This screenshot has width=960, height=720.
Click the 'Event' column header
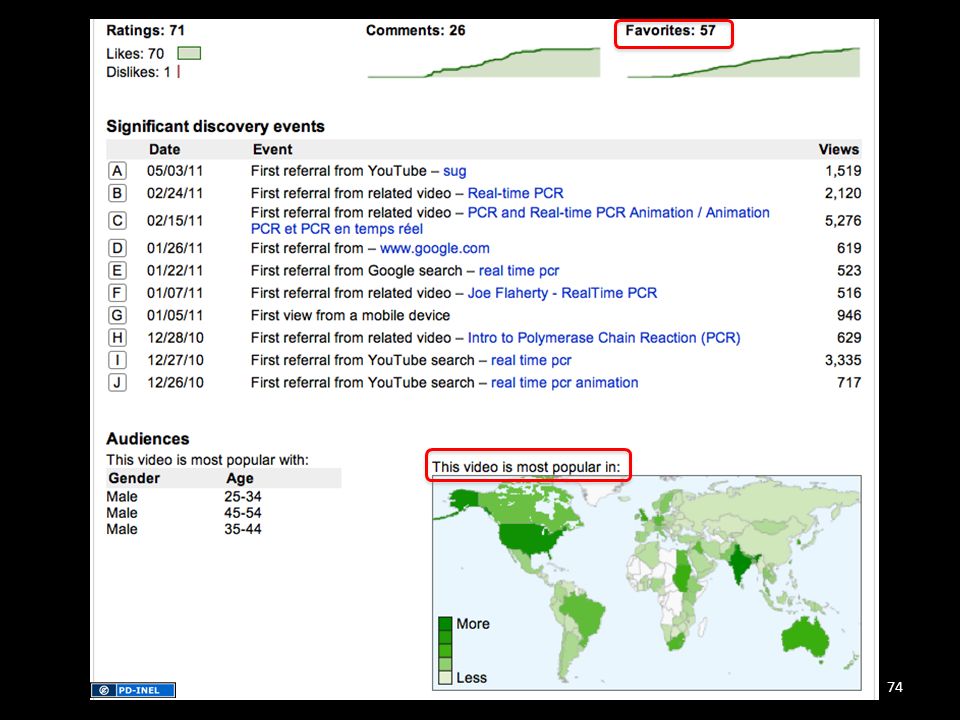click(x=272, y=149)
